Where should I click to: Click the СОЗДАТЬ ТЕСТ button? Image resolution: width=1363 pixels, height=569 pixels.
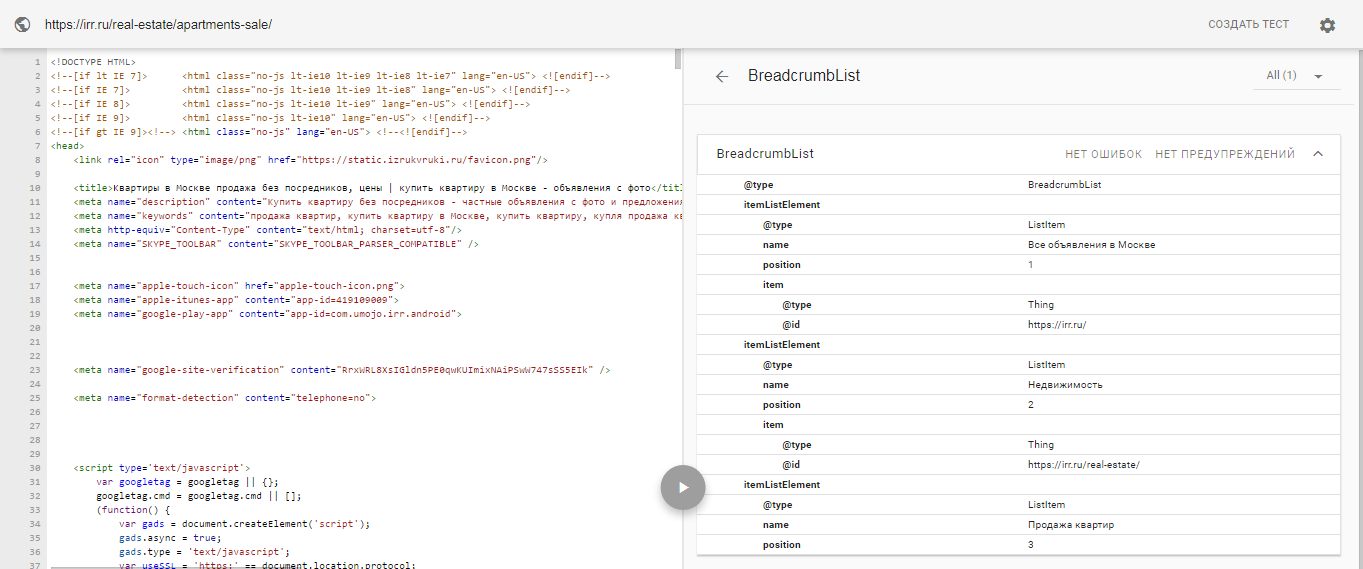click(1249, 25)
